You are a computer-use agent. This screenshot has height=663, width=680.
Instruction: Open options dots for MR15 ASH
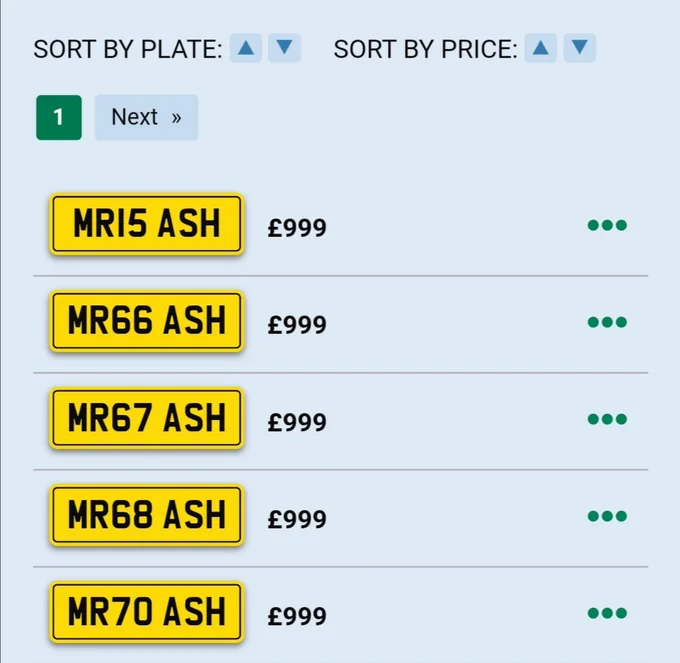607,225
